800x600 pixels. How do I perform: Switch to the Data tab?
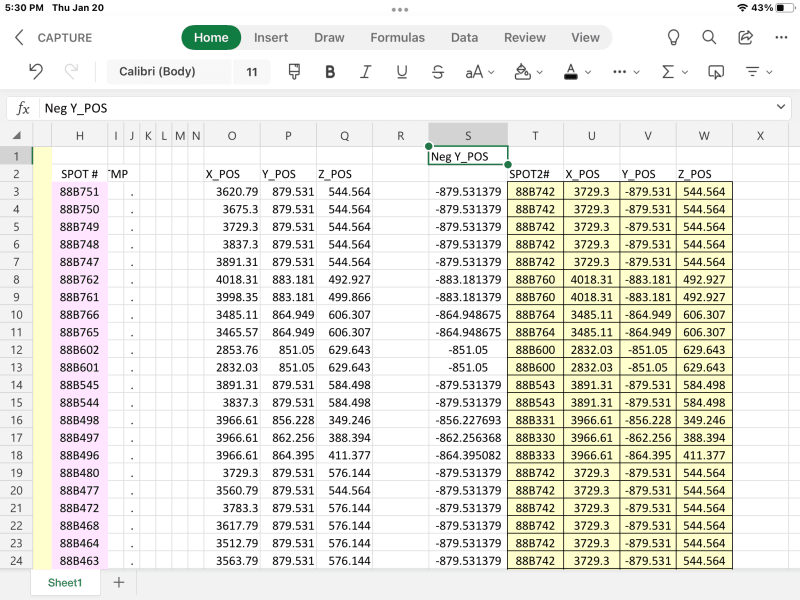click(464, 37)
